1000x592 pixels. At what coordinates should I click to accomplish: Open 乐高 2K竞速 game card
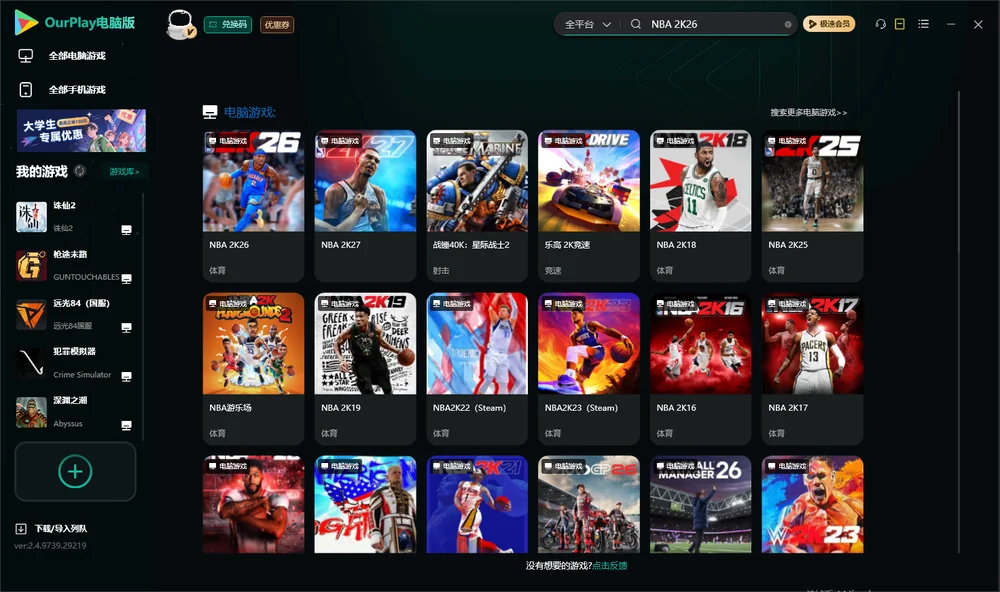coord(589,205)
